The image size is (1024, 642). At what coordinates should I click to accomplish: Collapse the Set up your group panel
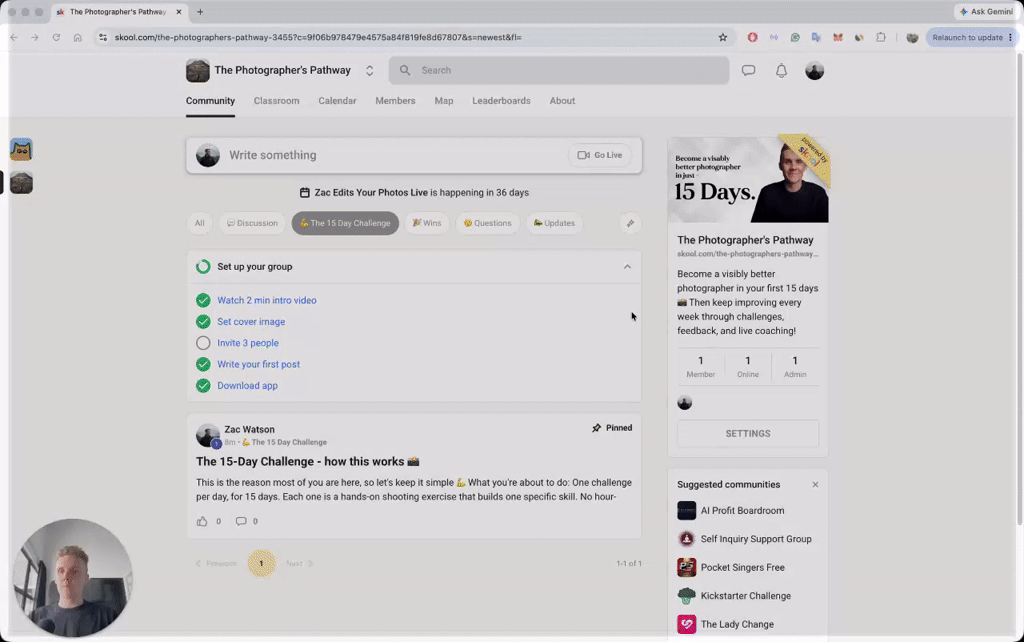coord(627,266)
